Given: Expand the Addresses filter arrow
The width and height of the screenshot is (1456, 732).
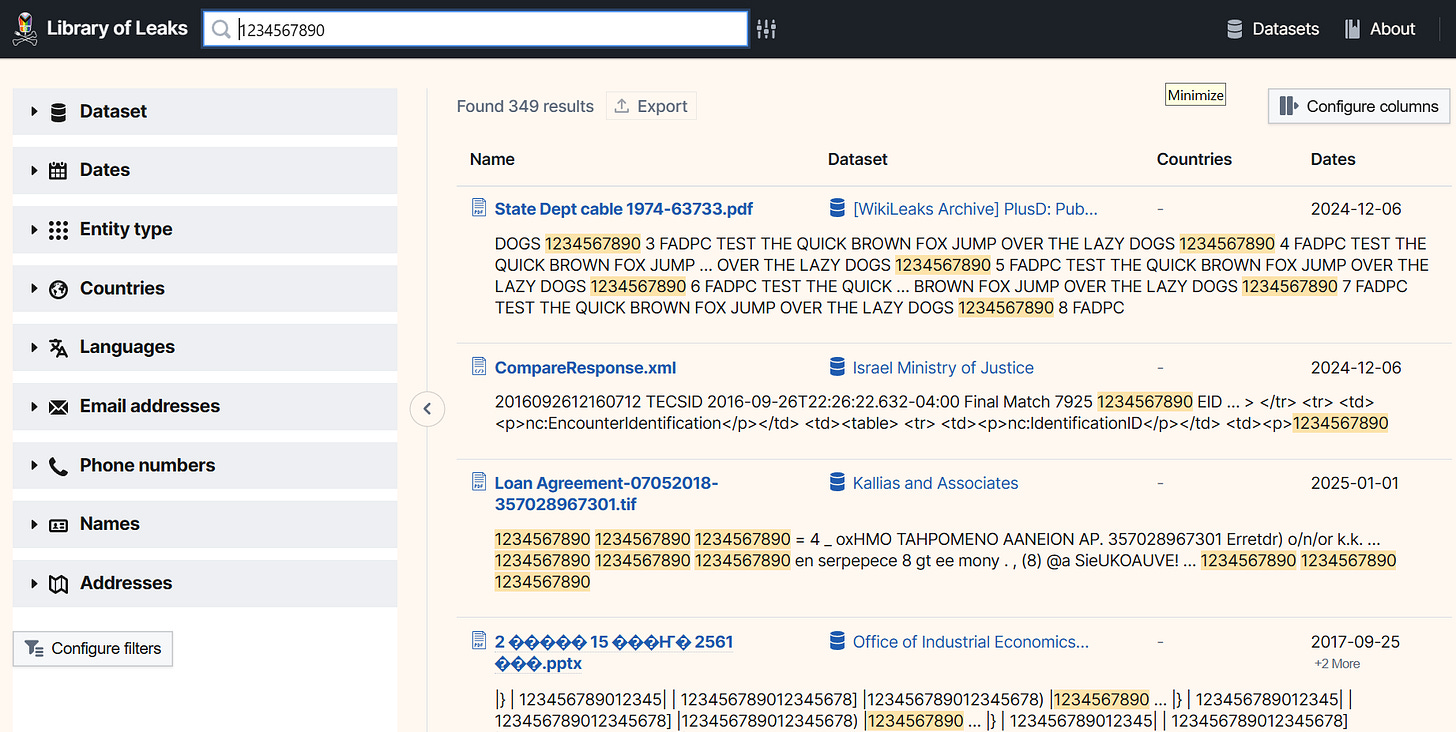Looking at the screenshot, I should click(x=34, y=584).
